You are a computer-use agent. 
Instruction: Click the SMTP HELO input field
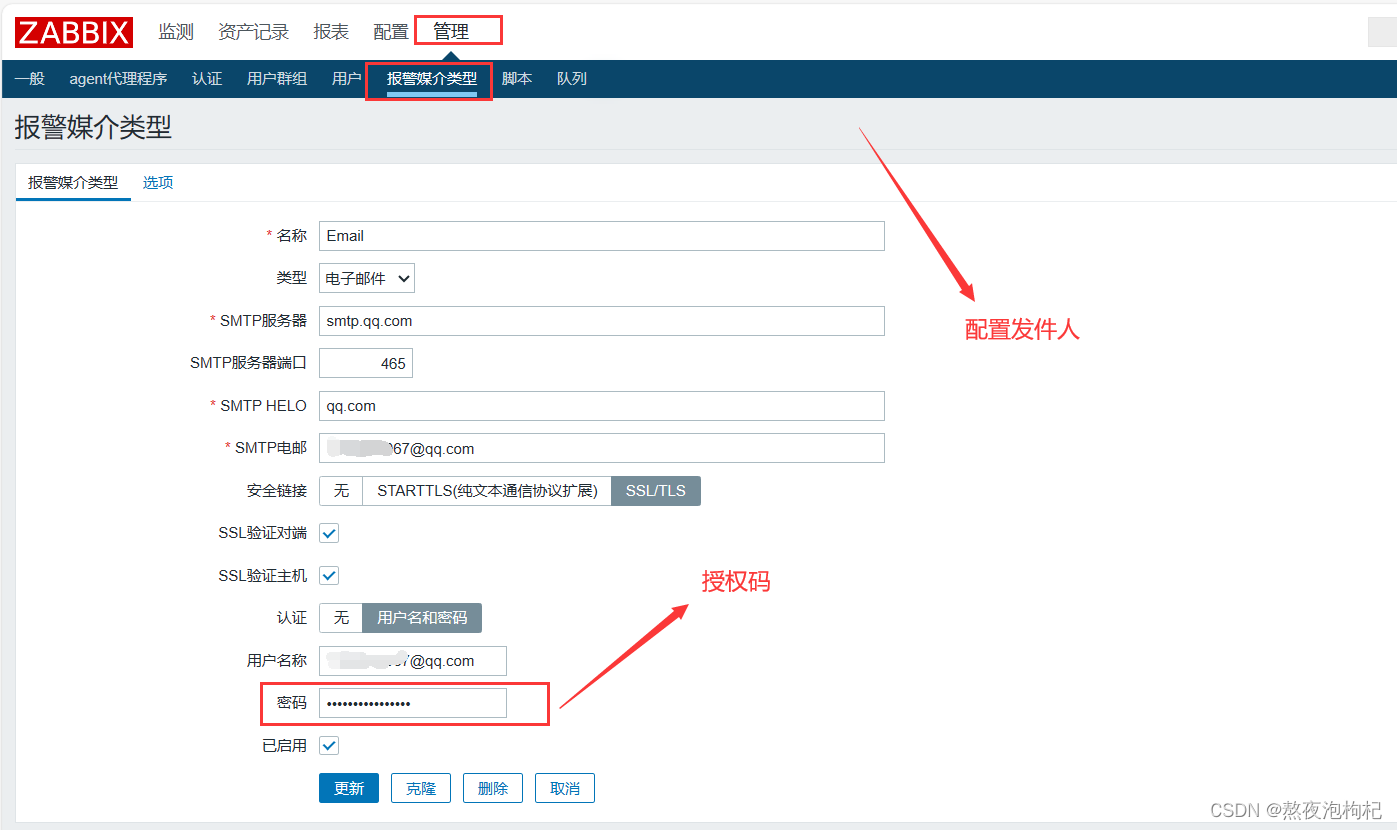click(602, 406)
